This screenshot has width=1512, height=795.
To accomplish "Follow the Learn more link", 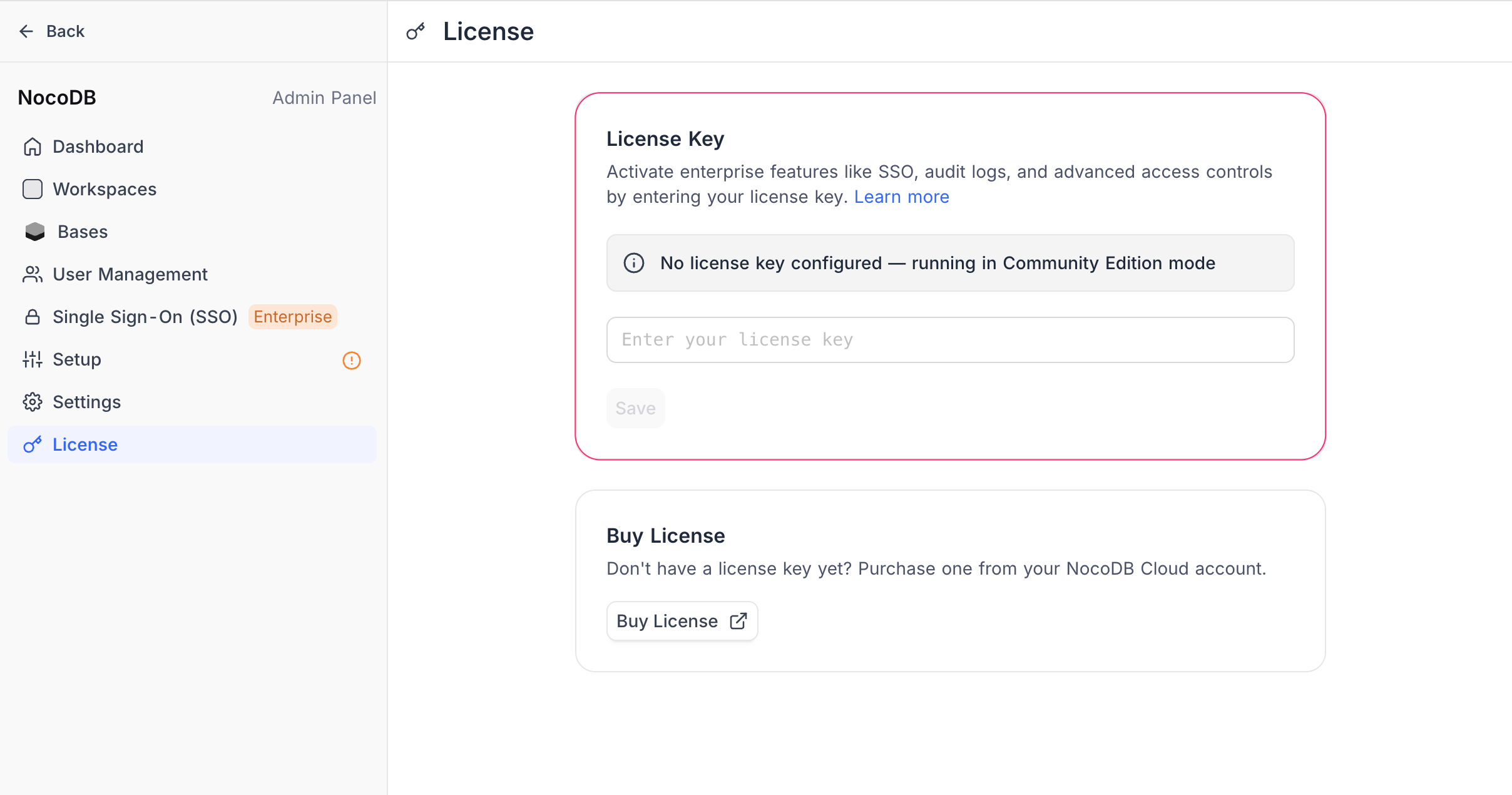I will click(x=901, y=197).
